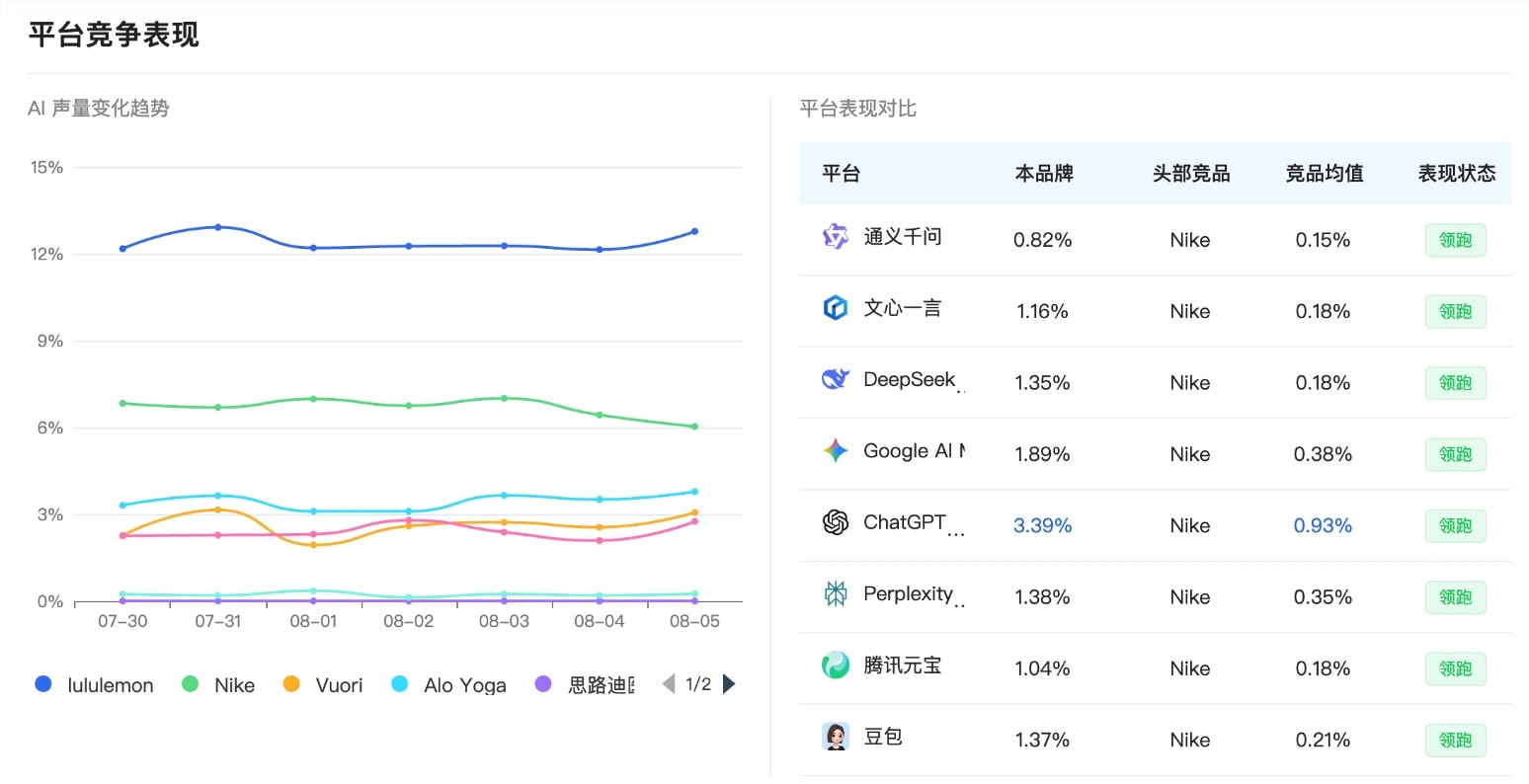Toggle Vuori series in legend

pos(323,685)
